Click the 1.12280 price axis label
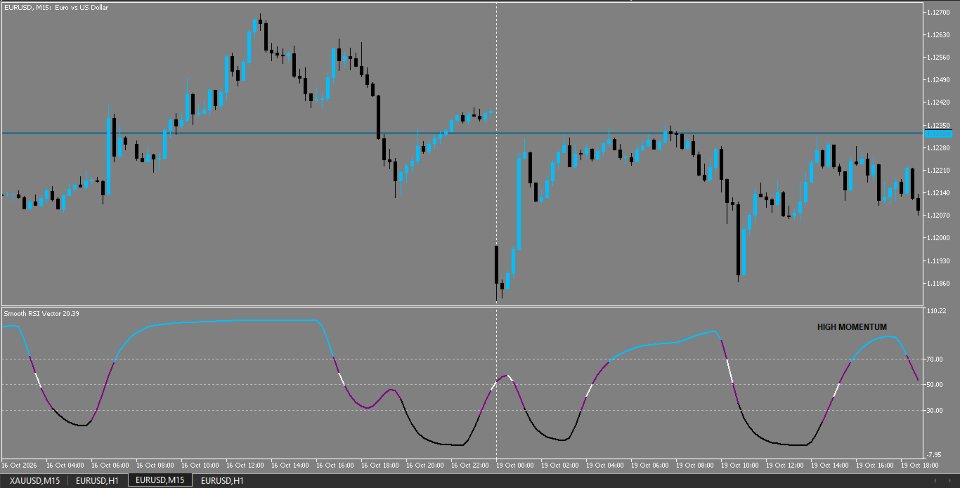The image size is (960, 488). (x=939, y=148)
